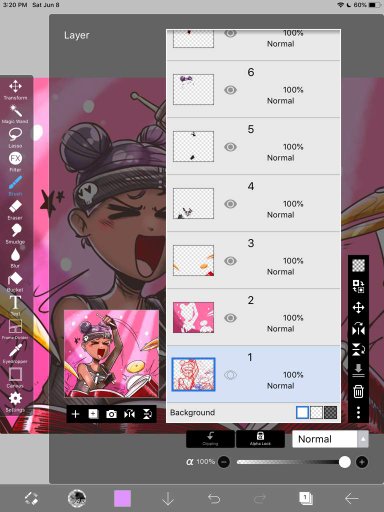
Task: Select the Bucket fill tool
Action: pyautogui.click(x=15, y=282)
